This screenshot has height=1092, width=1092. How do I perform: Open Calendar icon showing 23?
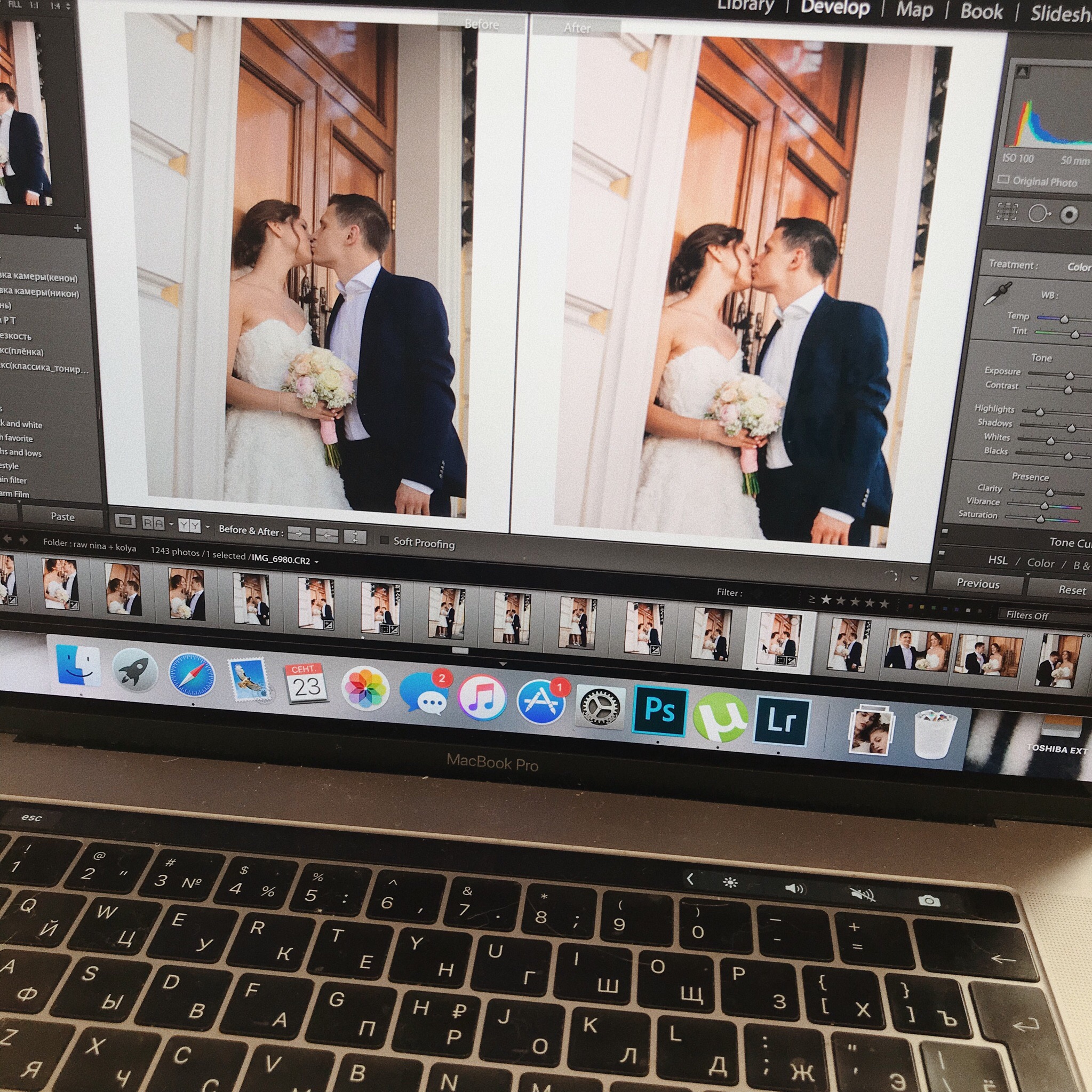306,683
